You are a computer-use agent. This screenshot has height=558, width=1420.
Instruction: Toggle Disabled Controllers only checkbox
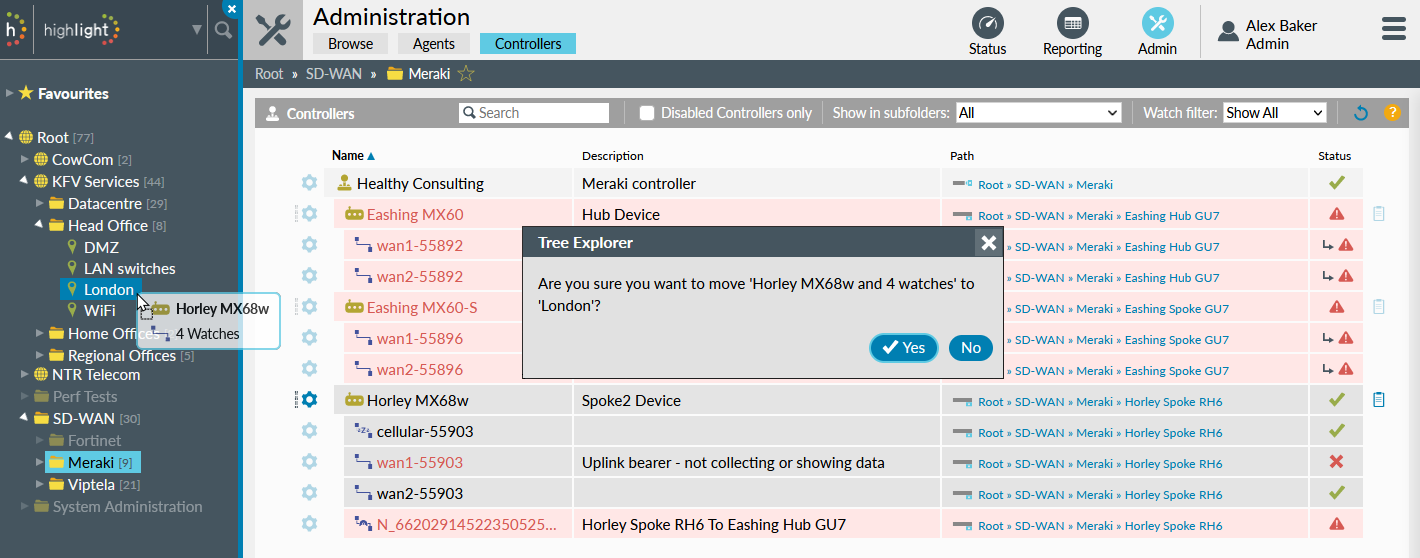pos(647,113)
